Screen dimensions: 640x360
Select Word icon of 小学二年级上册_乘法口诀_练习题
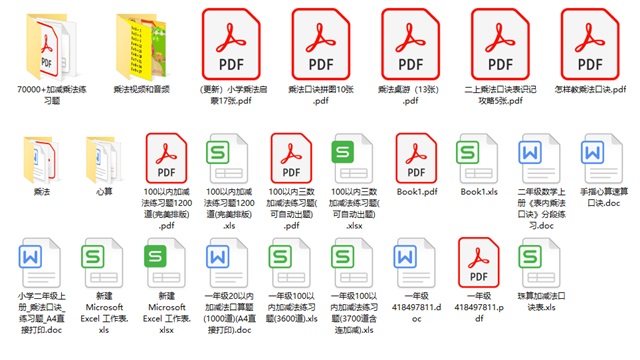41,262
